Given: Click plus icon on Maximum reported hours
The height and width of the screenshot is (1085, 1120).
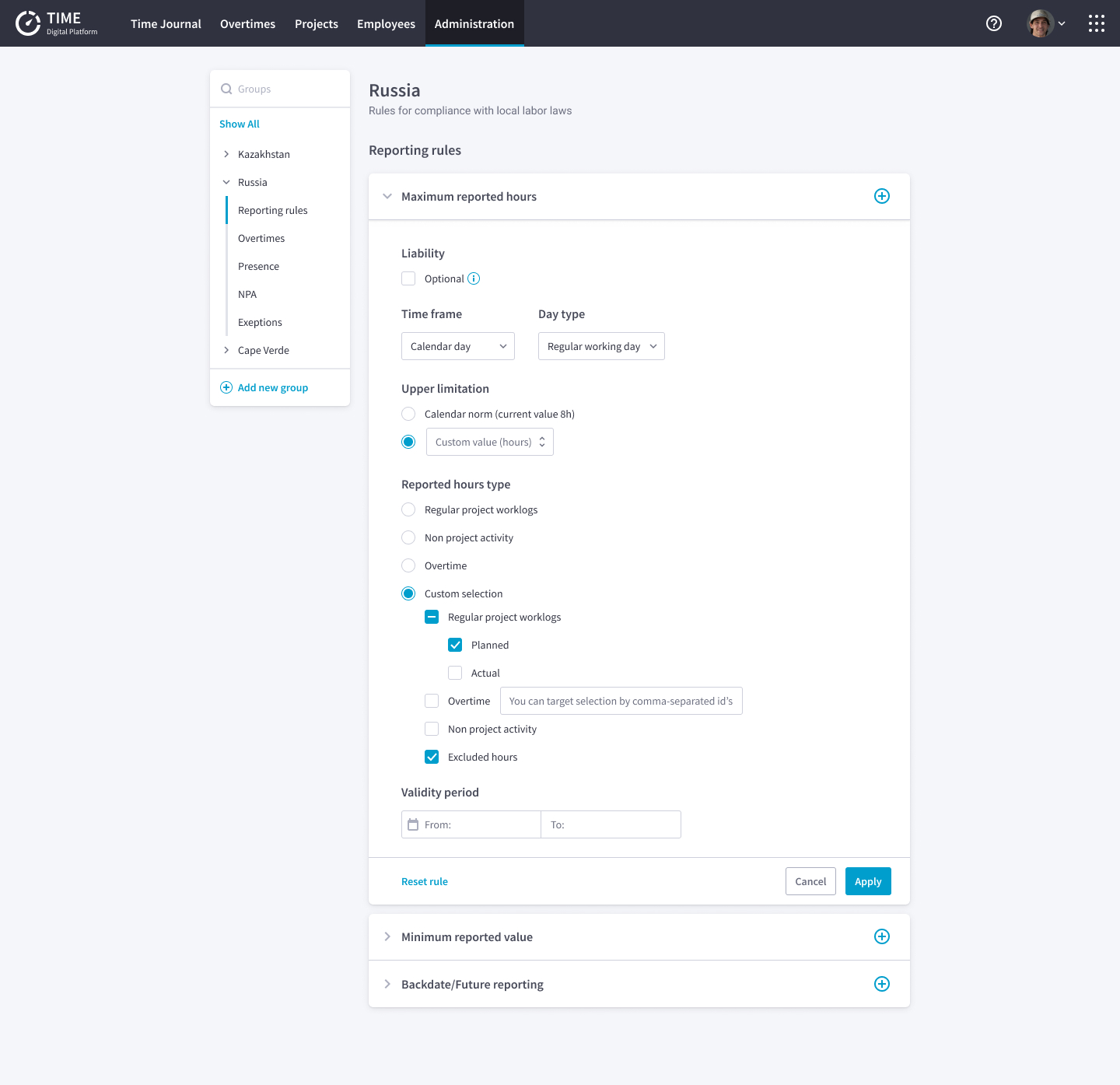Looking at the screenshot, I should pos(881,196).
